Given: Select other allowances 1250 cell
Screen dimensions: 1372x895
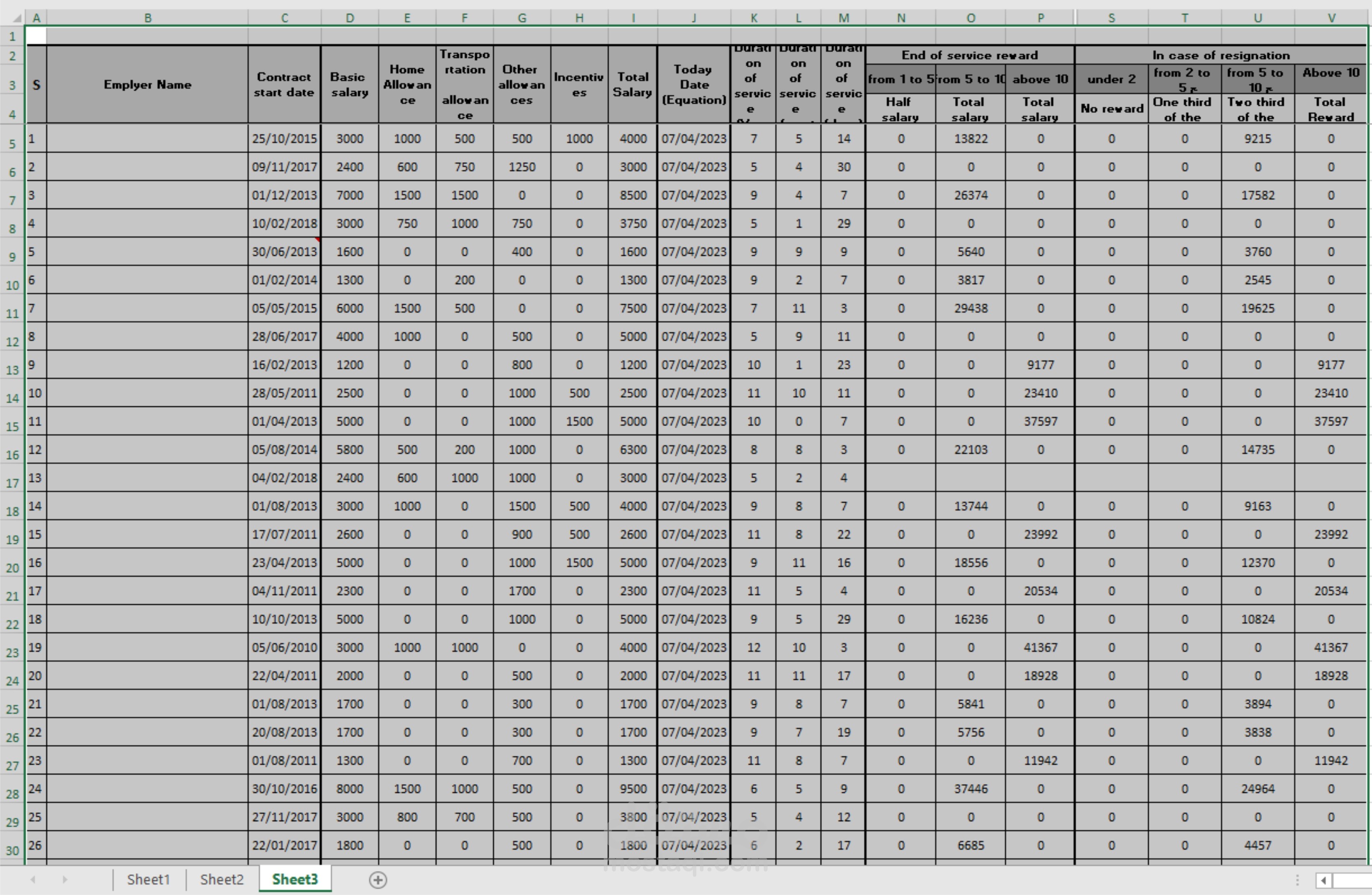Looking at the screenshot, I should point(522,167).
